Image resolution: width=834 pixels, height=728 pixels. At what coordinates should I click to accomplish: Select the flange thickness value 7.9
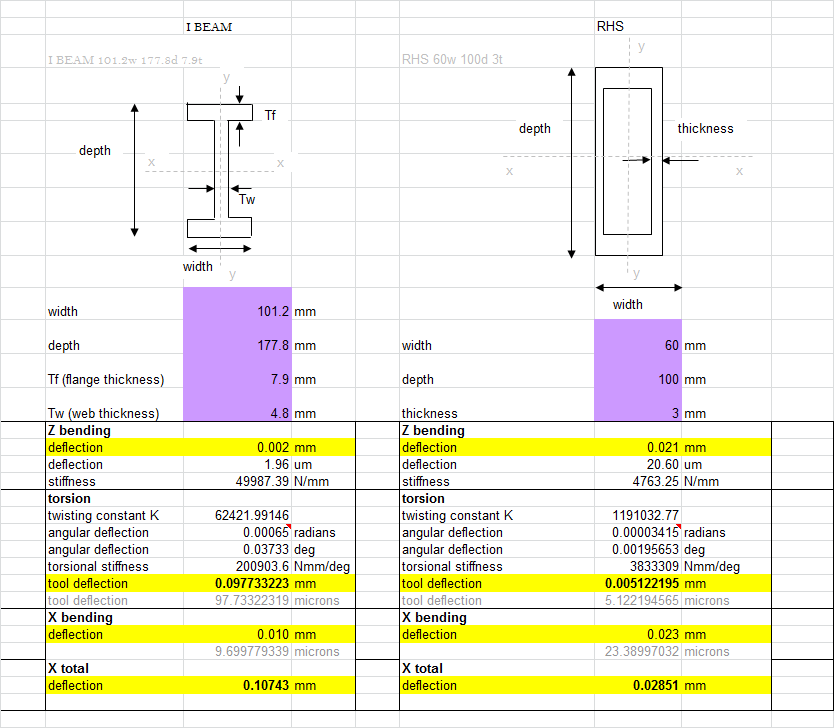coord(238,380)
